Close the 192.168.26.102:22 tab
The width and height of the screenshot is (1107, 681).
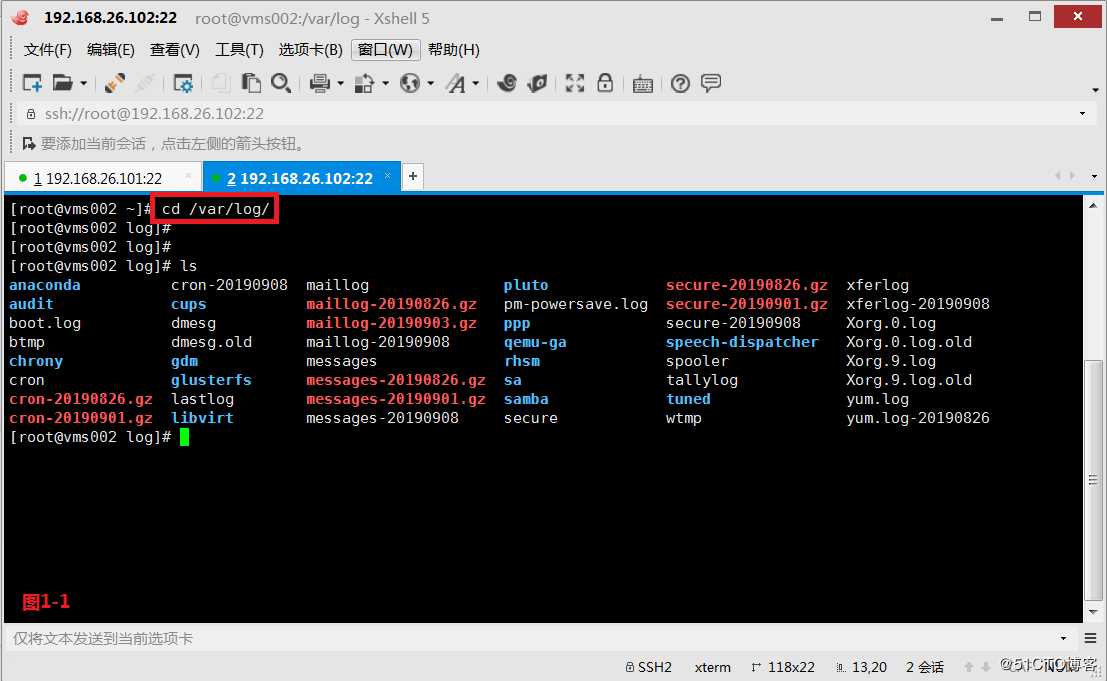[x=388, y=175]
